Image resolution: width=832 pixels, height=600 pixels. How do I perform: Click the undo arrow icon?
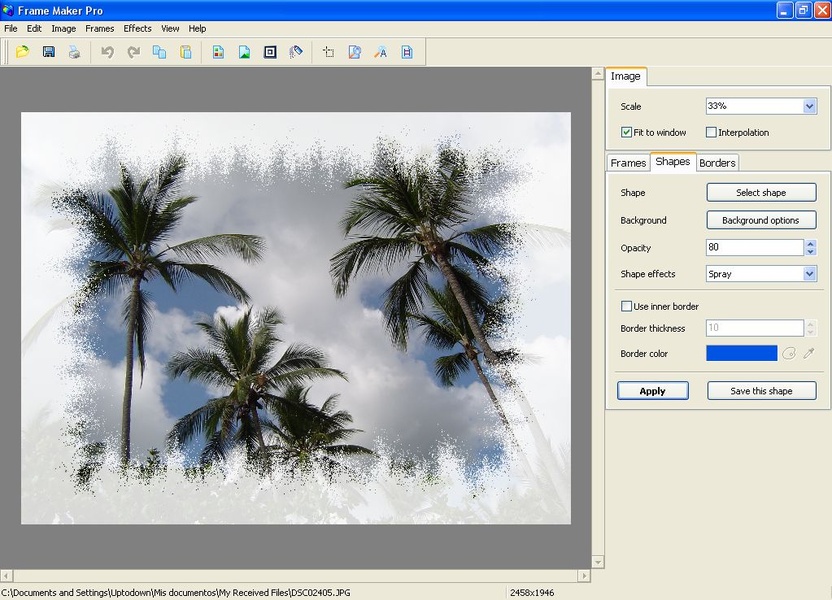pos(107,52)
